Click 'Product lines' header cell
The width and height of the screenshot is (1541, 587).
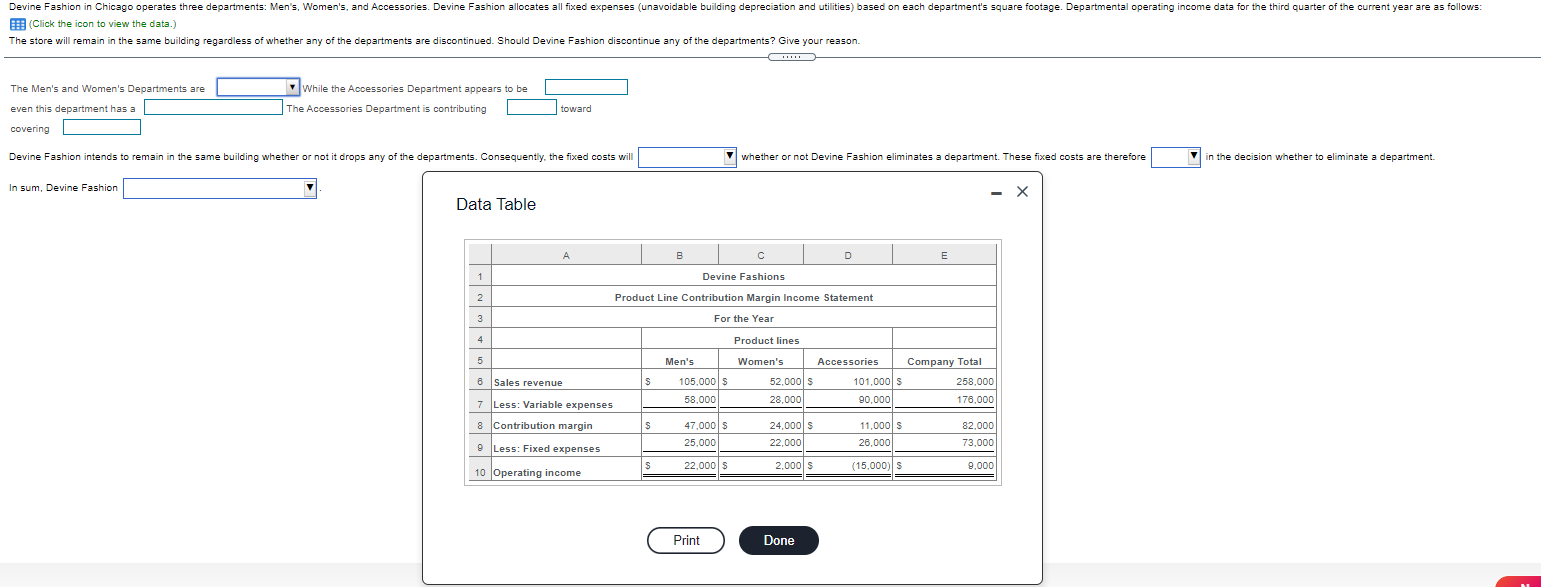pyautogui.click(x=767, y=341)
